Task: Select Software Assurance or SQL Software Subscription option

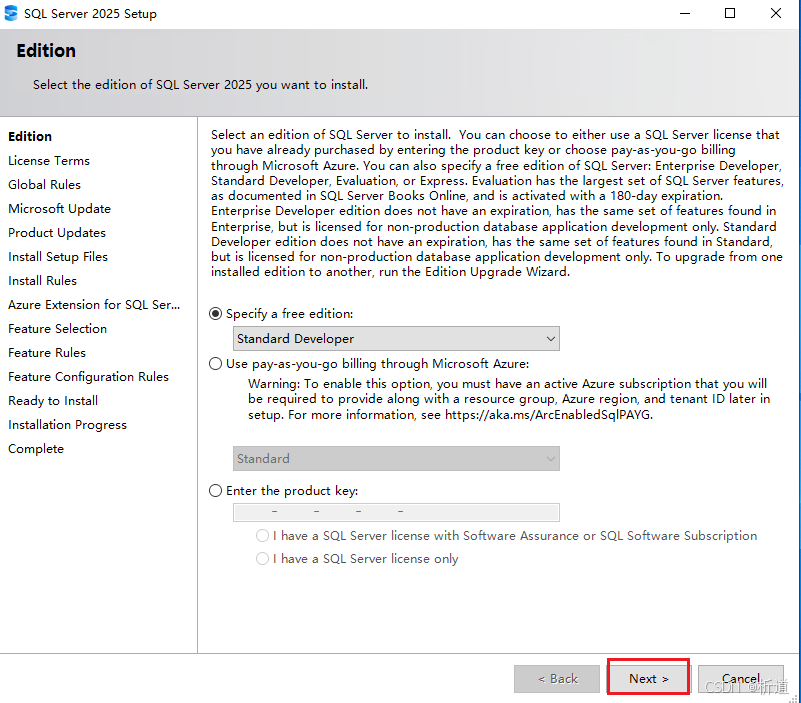Action: click(263, 536)
